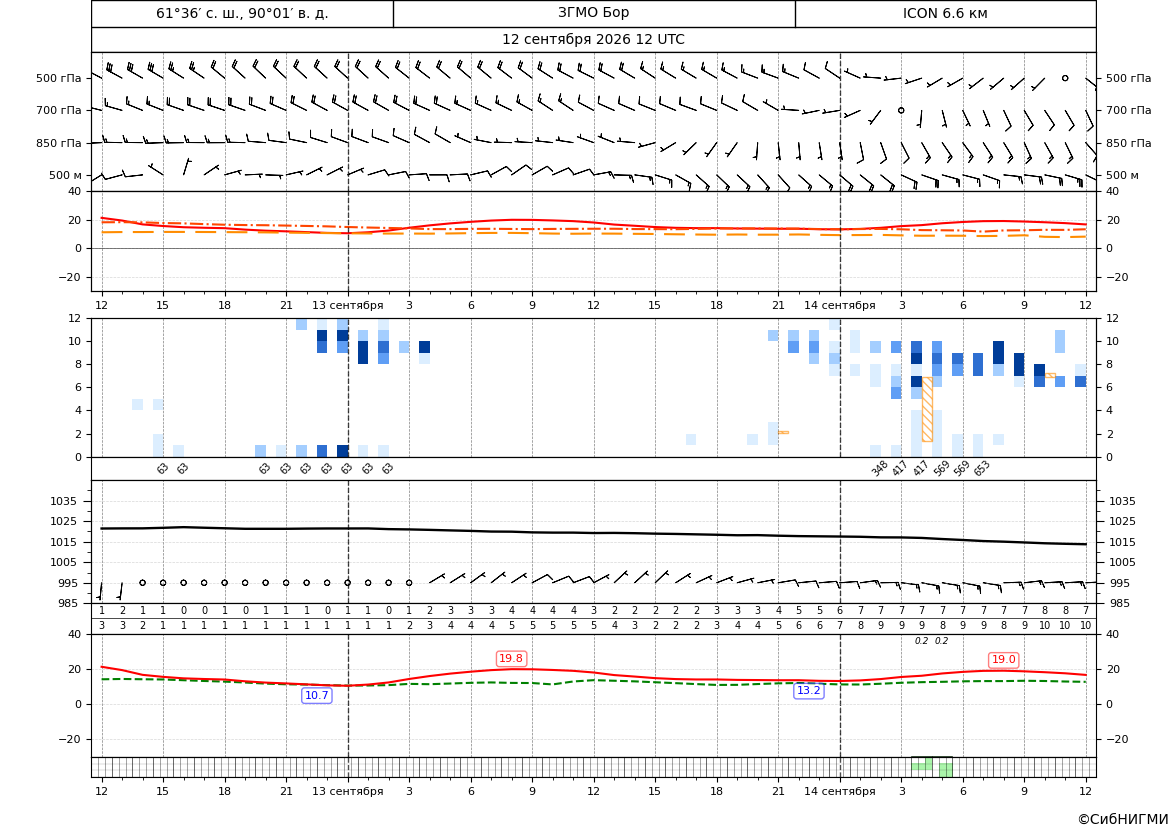
Task: Click the cloud base value 653 label
Action: 982,468
